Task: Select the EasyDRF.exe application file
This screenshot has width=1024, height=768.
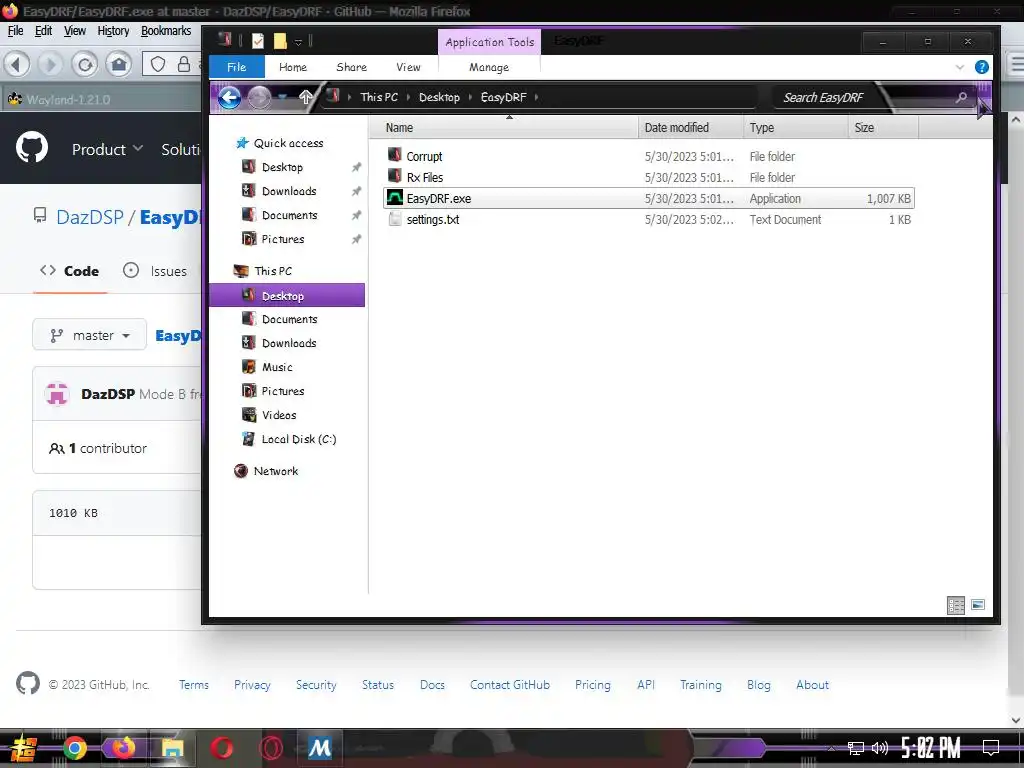Action: click(648, 198)
